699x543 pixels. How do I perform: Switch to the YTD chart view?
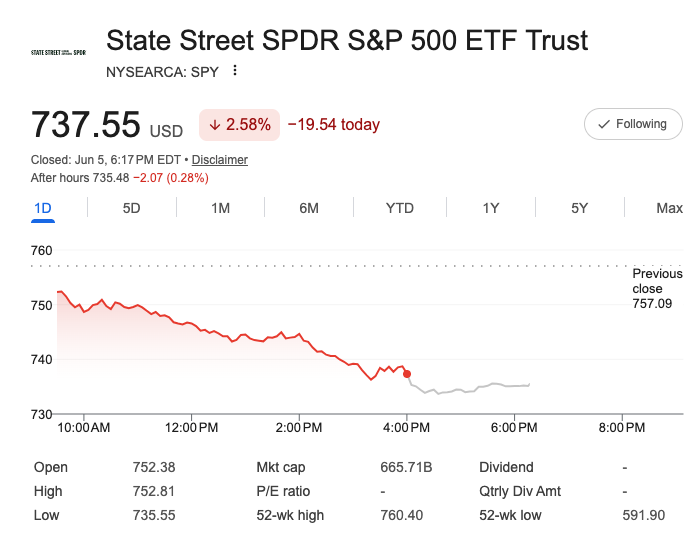pos(400,208)
